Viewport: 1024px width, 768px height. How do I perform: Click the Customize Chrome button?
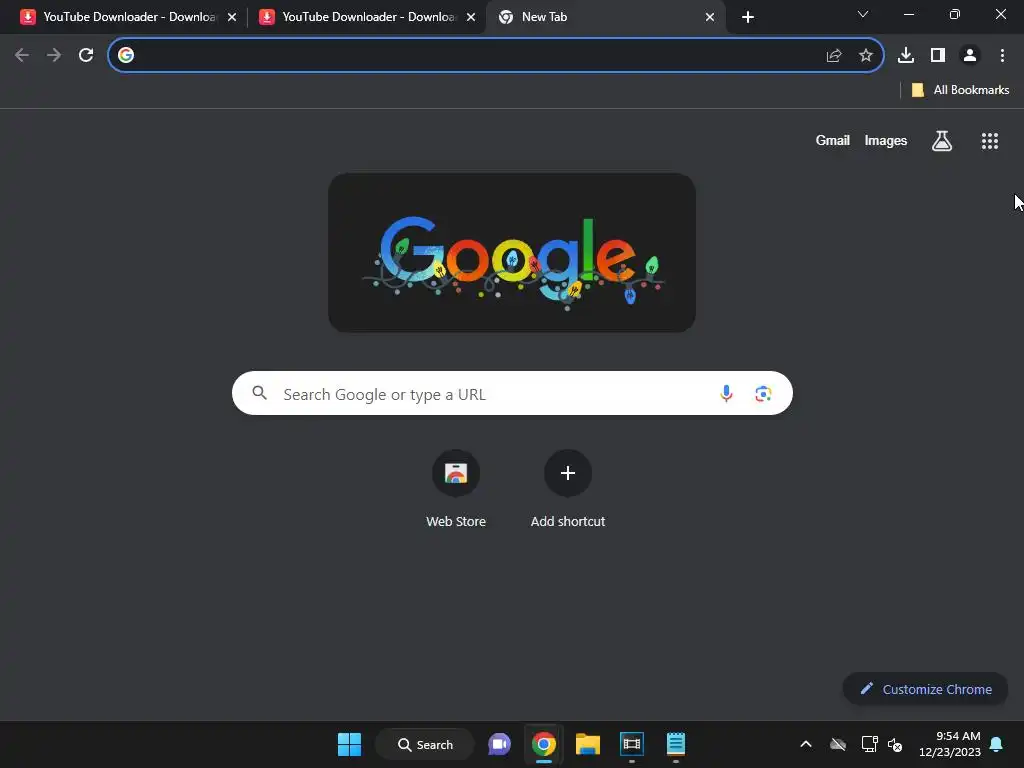[925, 689]
